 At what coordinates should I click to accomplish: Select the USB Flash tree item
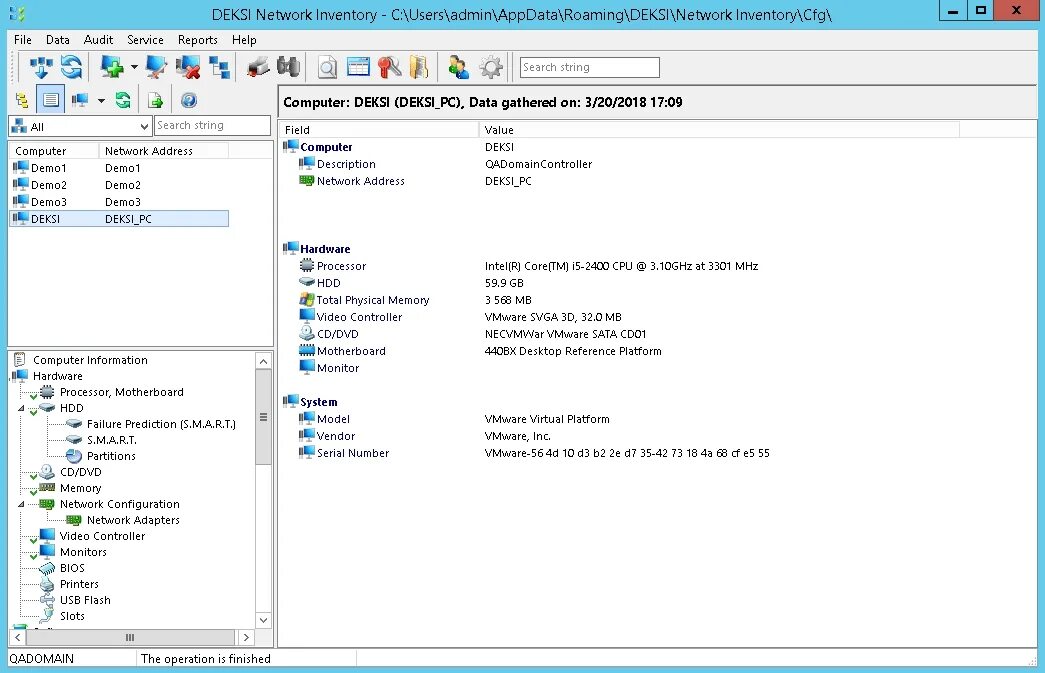point(85,600)
